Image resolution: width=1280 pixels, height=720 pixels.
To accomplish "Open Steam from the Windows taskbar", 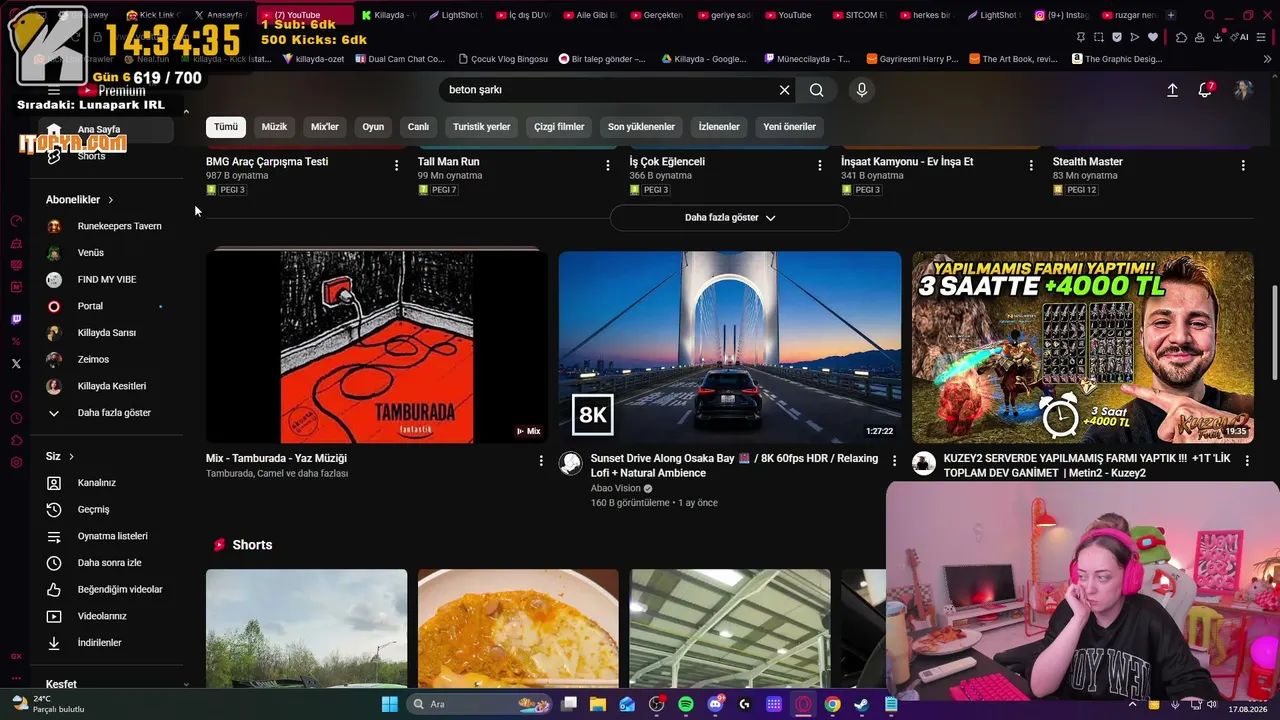I will click(x=862, y=704).
